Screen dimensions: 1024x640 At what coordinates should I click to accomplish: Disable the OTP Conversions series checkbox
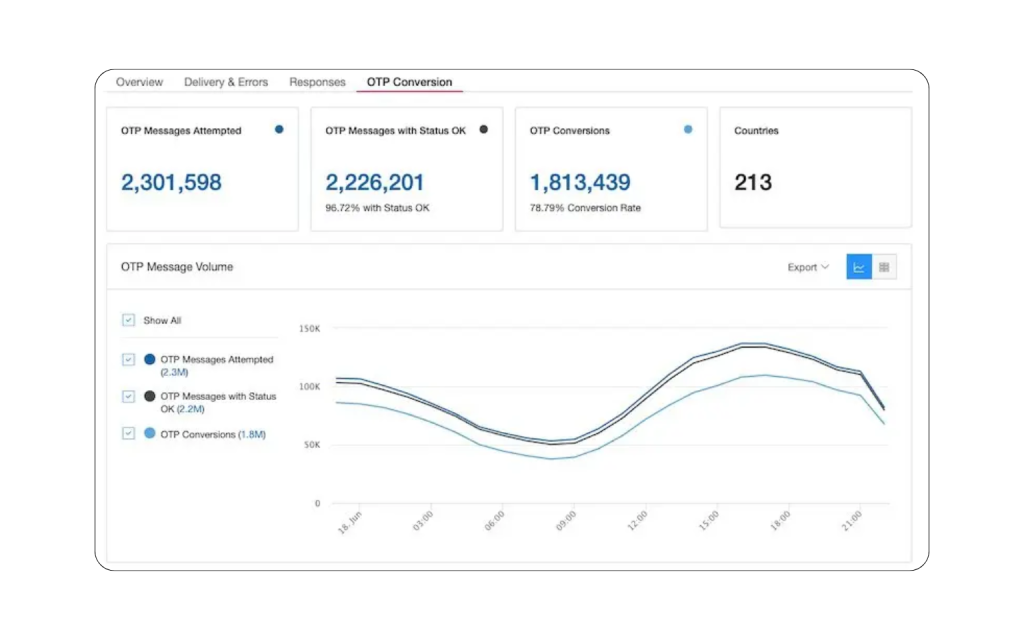(x=128, y=434)
